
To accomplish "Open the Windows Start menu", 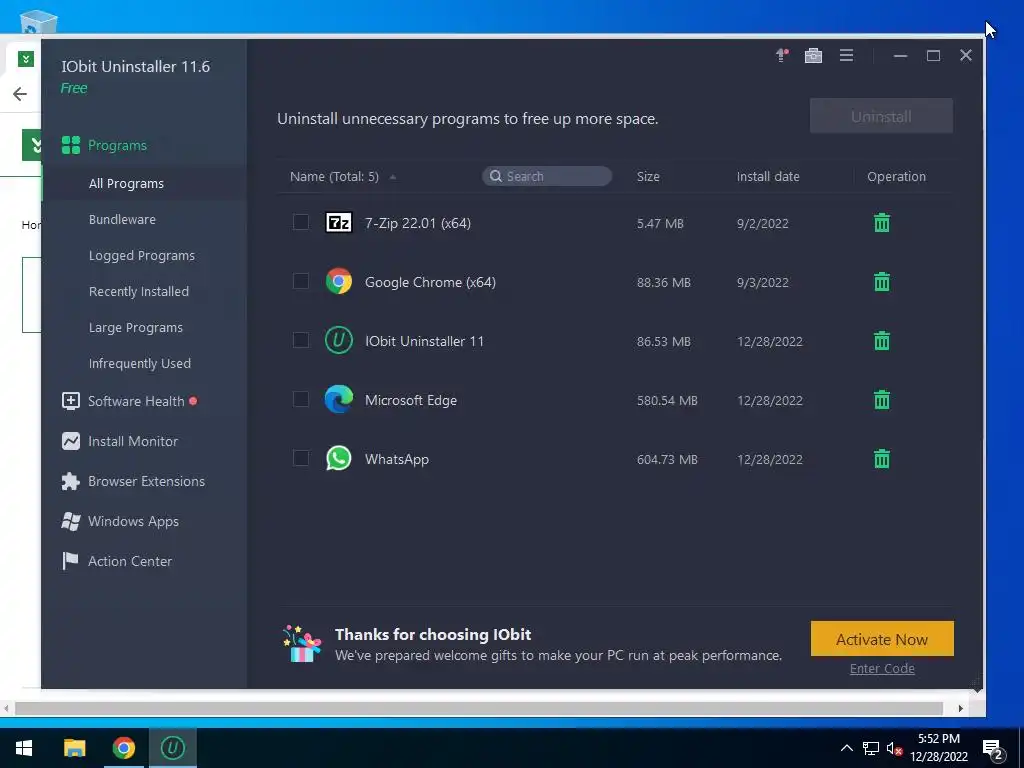I will click(x=24, y=748).
